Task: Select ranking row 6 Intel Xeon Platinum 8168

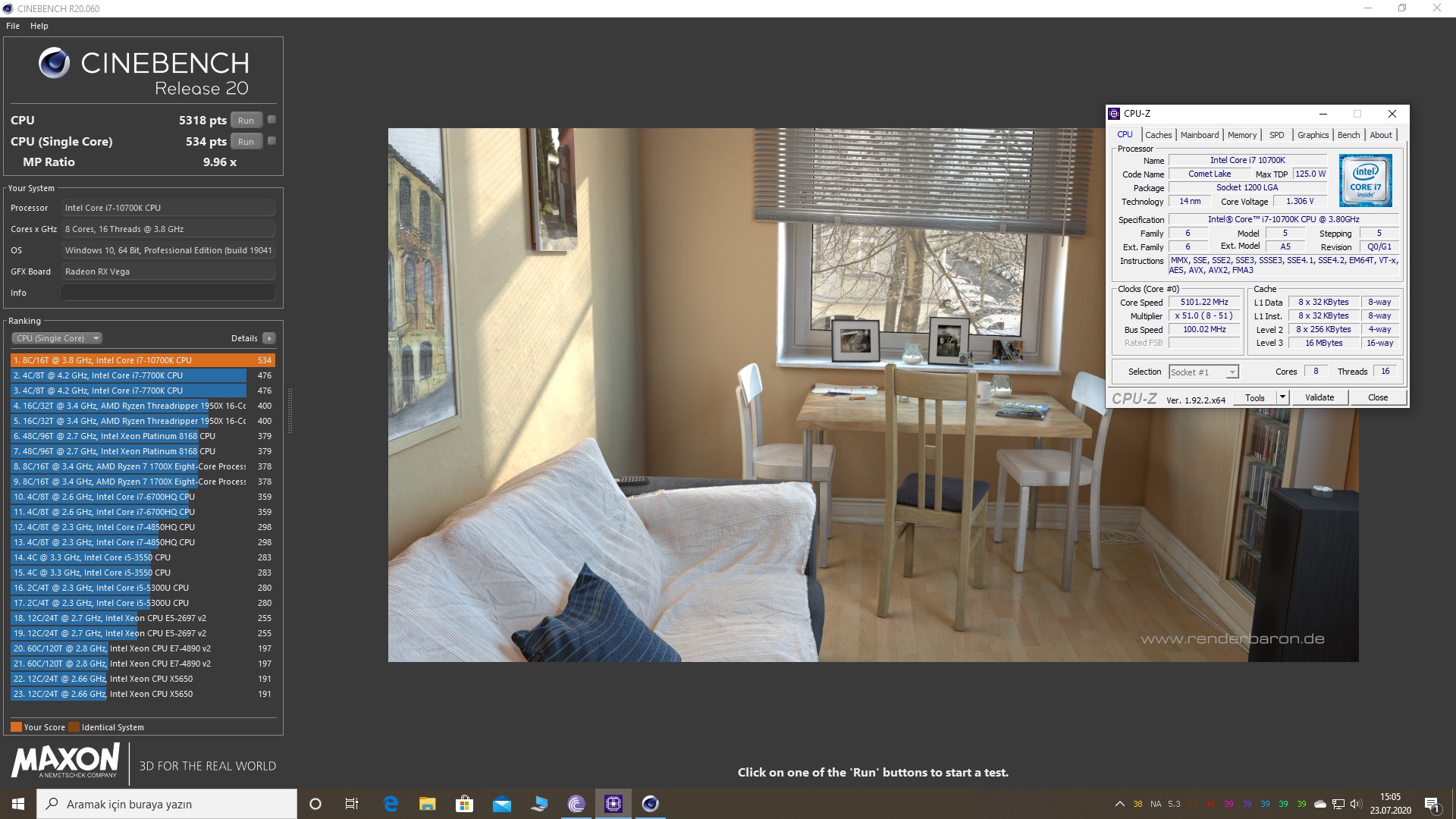Action: click(143, 436)
